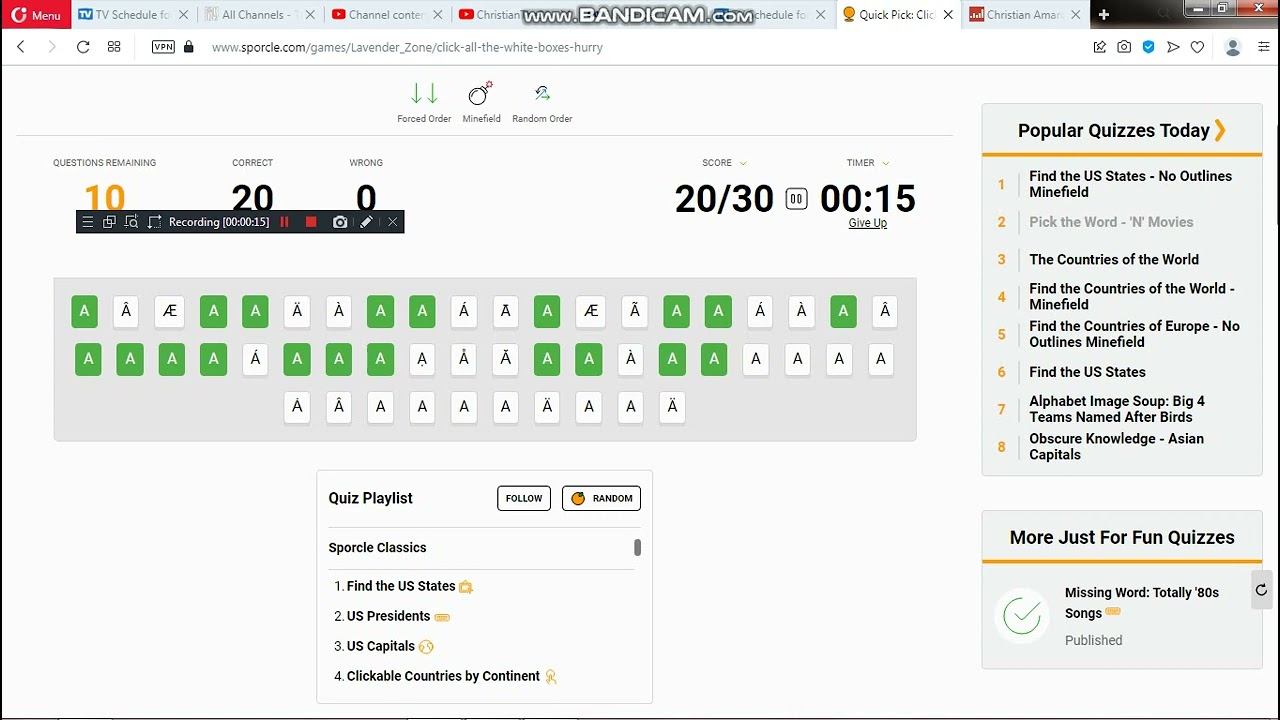Image resolution: width=1280 pixels, height=720 pixels.
Task: Click Bandicam magnifier search-window icon
Action: [131, 222]
